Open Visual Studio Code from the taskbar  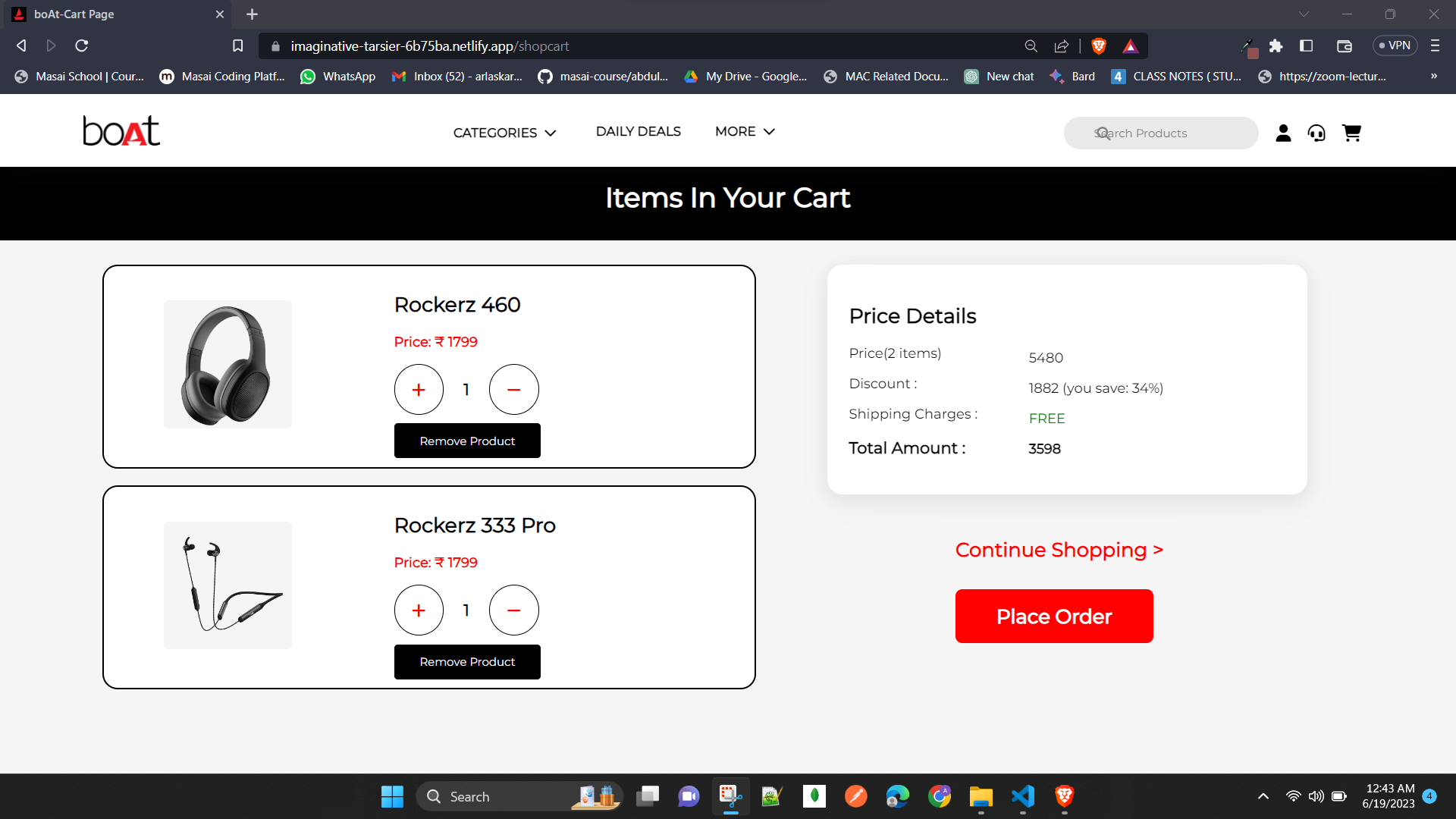(x=1022, y=796)
